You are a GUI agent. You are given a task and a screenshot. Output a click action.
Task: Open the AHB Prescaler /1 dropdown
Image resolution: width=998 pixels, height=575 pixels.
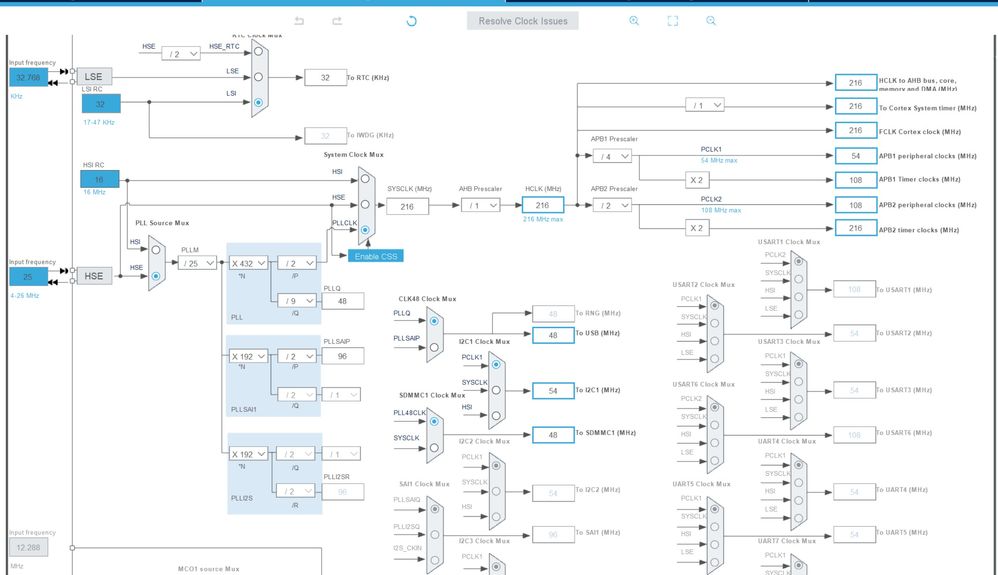pyautogui.click(x=481, y=205)
